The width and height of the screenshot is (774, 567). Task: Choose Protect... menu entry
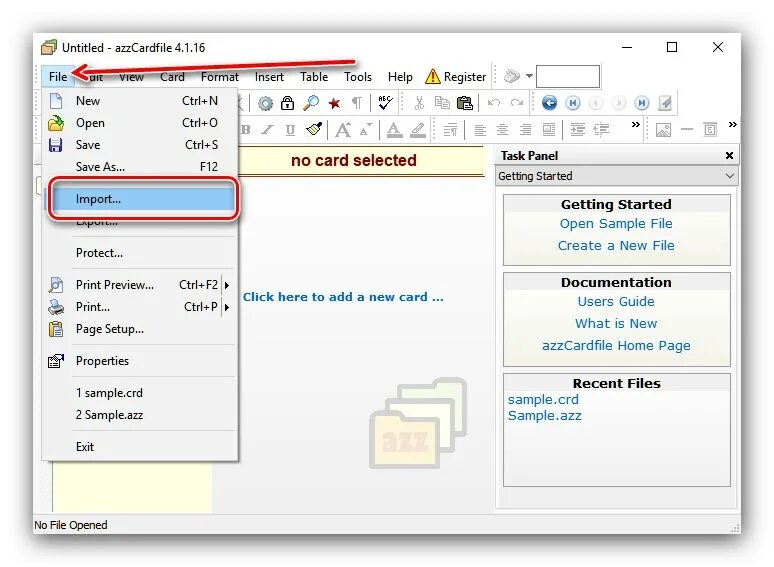[x=140, y=253]
